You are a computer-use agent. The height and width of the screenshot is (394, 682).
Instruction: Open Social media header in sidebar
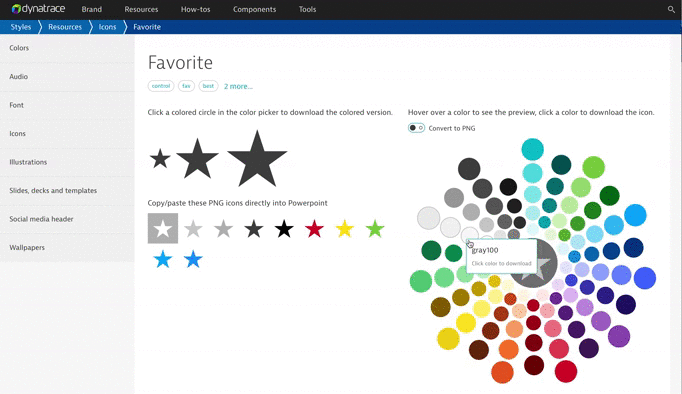click(67, 219)
